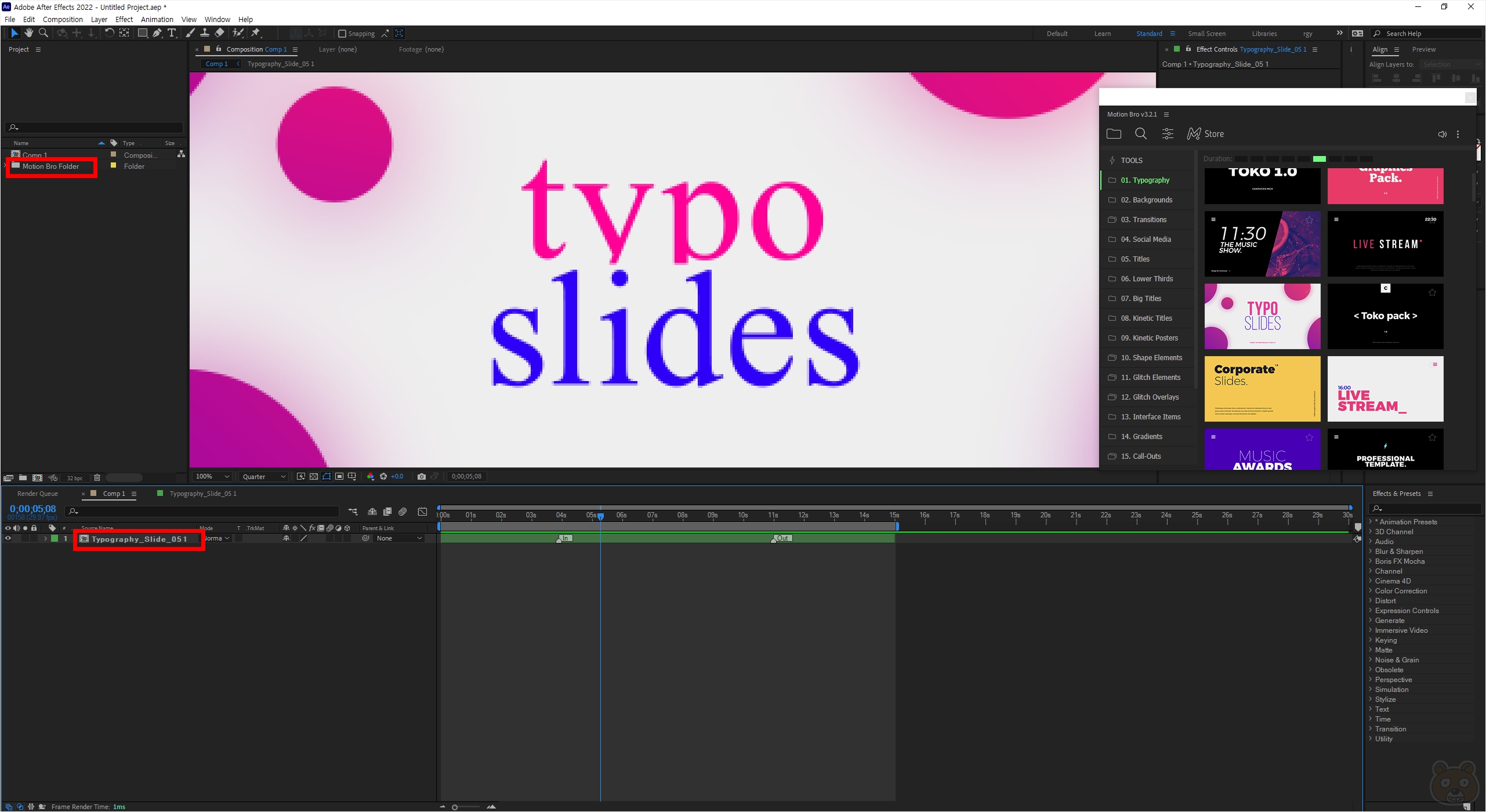Open Motion Bro folder browser icon
The width and height of the screenshot is (1486, 812).
click(1114, 134)
